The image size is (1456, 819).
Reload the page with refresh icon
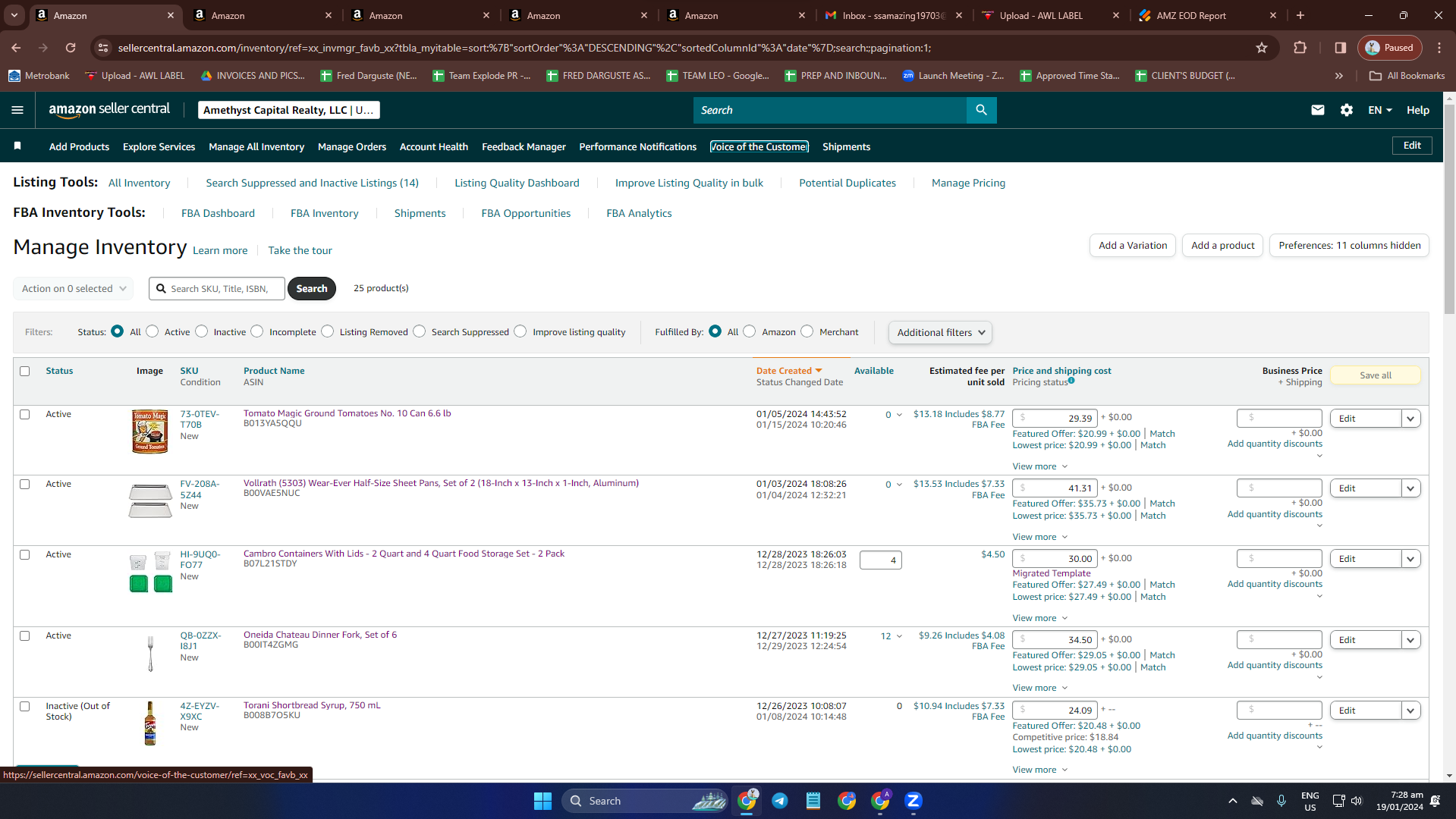click(x=71, y=48)
